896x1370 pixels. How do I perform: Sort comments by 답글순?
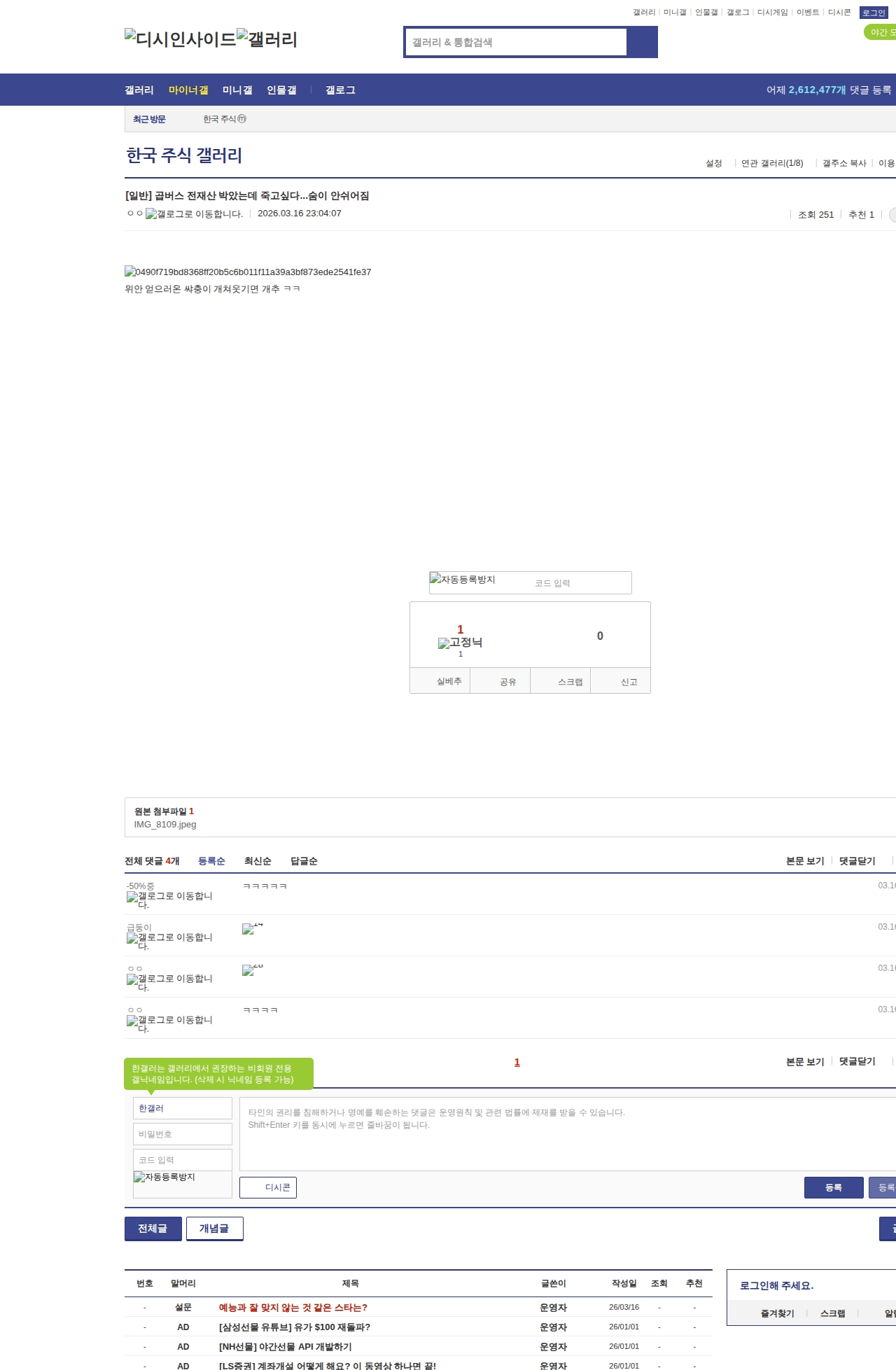point(304,861)
